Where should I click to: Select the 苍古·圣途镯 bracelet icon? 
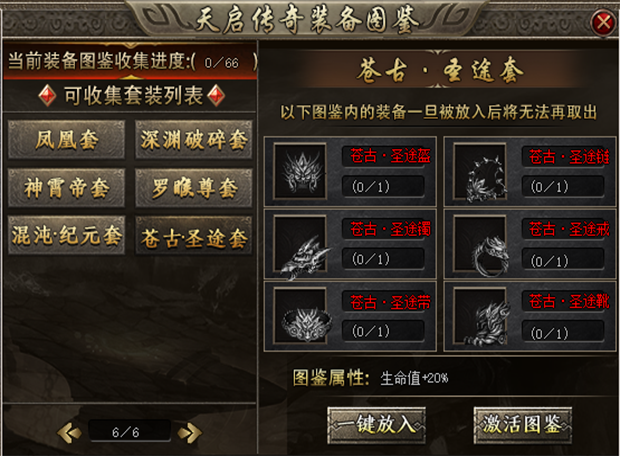click(x=300, y=244)
